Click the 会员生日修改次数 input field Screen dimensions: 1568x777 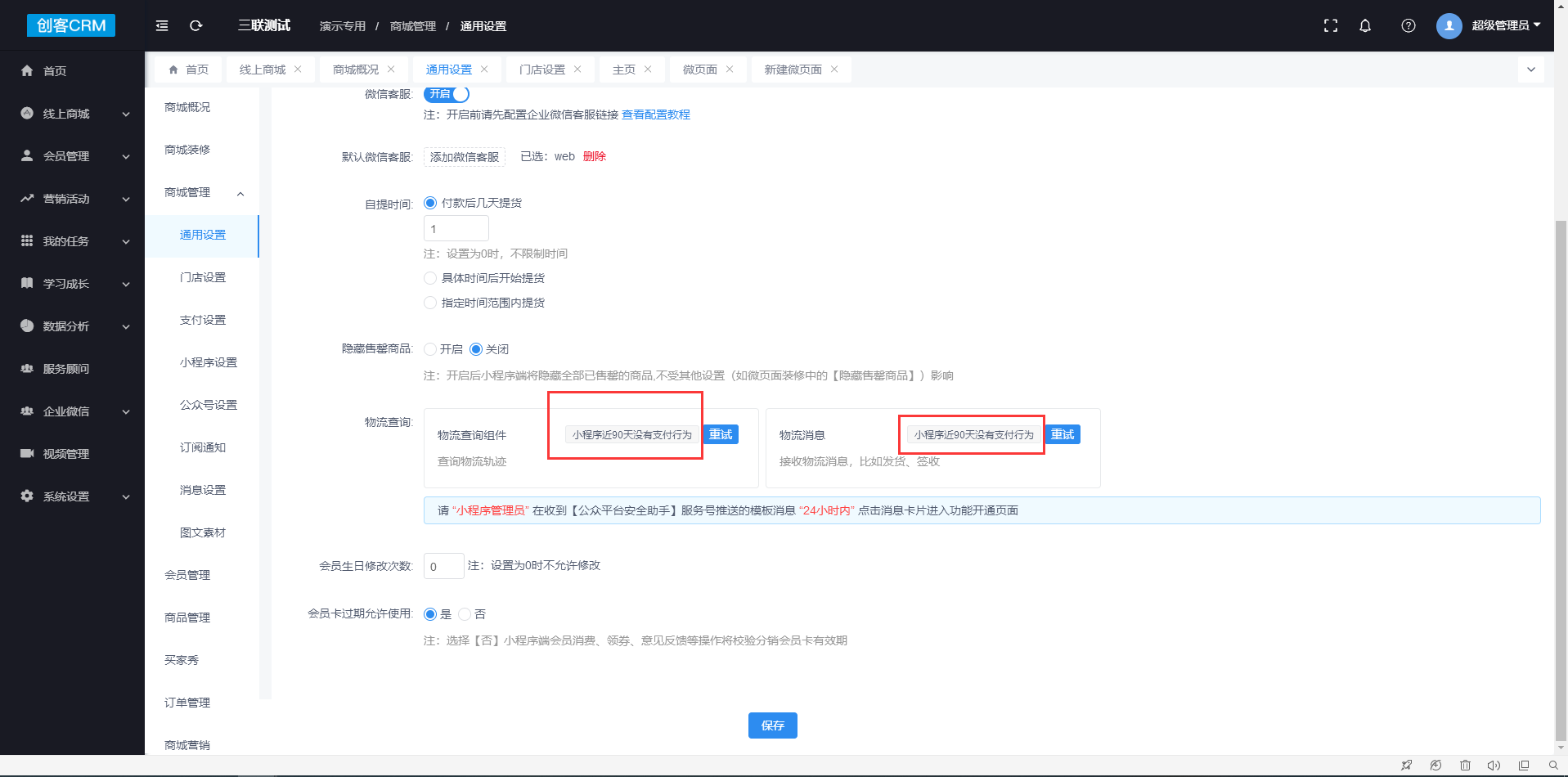click(x=444, y=566)
